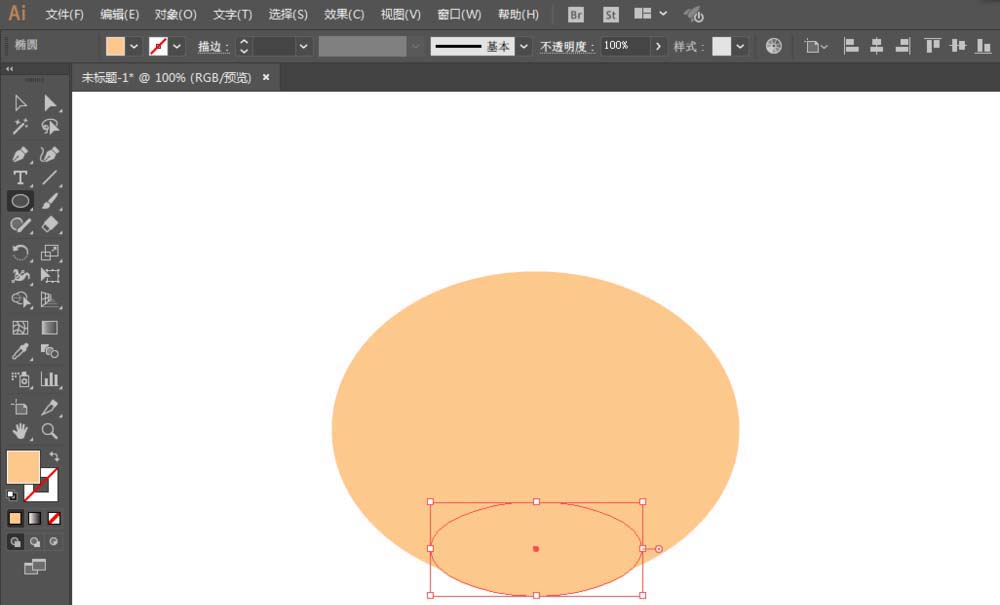Open 效果(C) menu
This screenshot has height=605, width=1000.
coord(344,14)
